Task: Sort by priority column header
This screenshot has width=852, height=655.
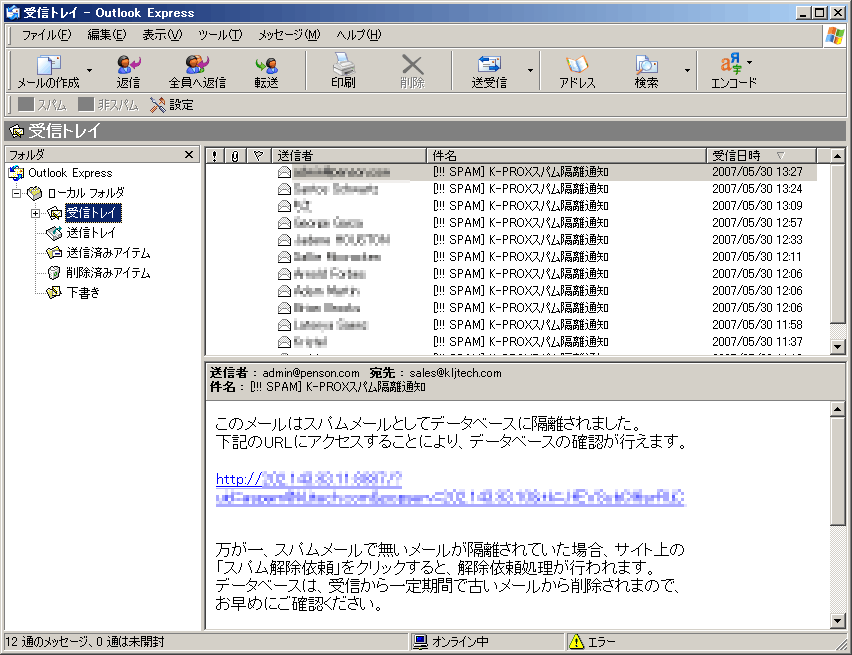Action: pos(215,156)
